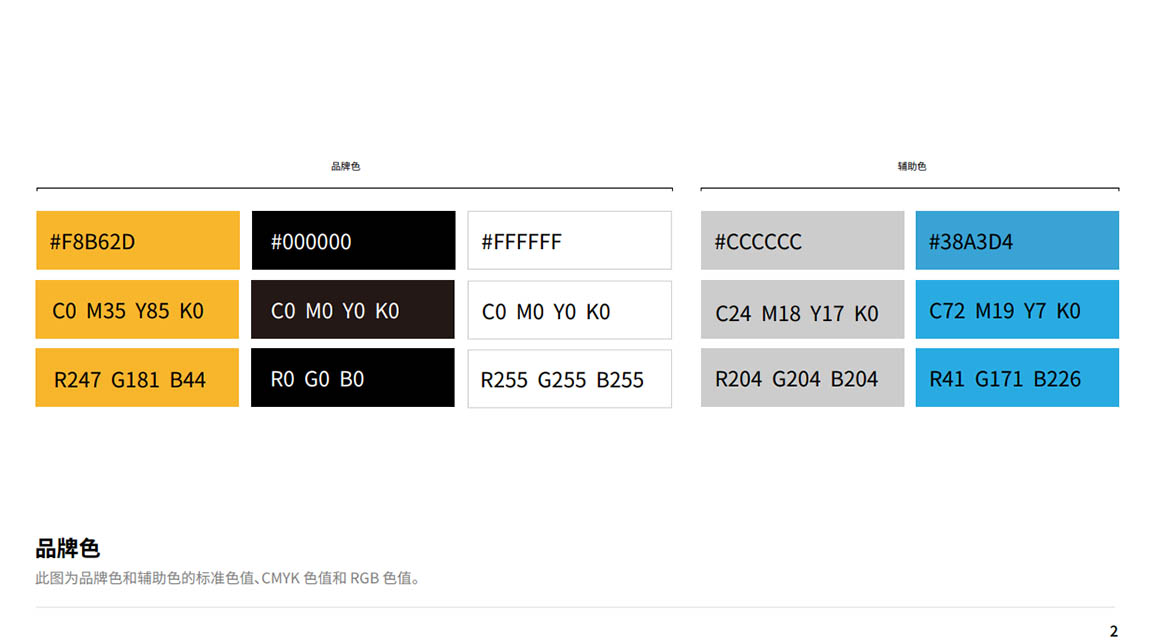1150x644 pixels.
Task: Select the black #000000 swatch
Action: 353,241
